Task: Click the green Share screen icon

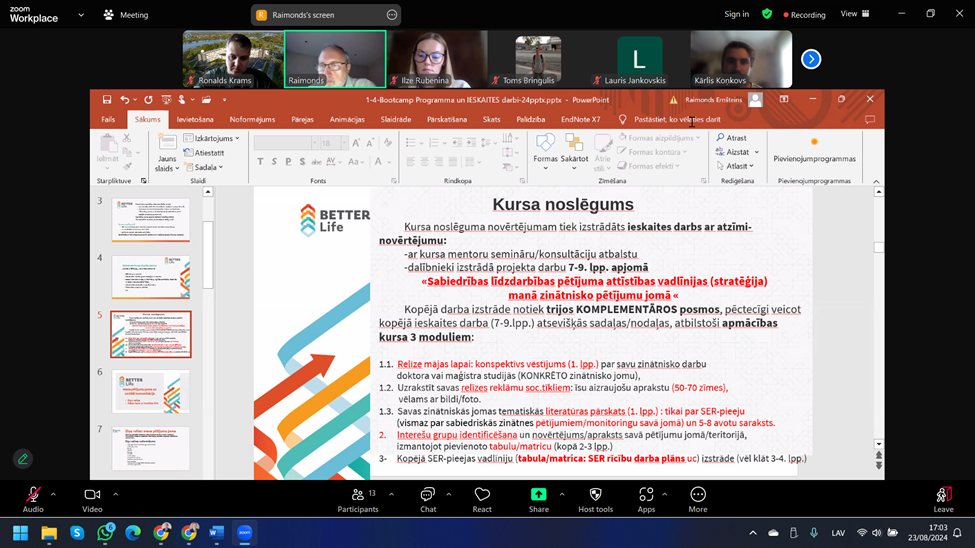Action: 538,495
